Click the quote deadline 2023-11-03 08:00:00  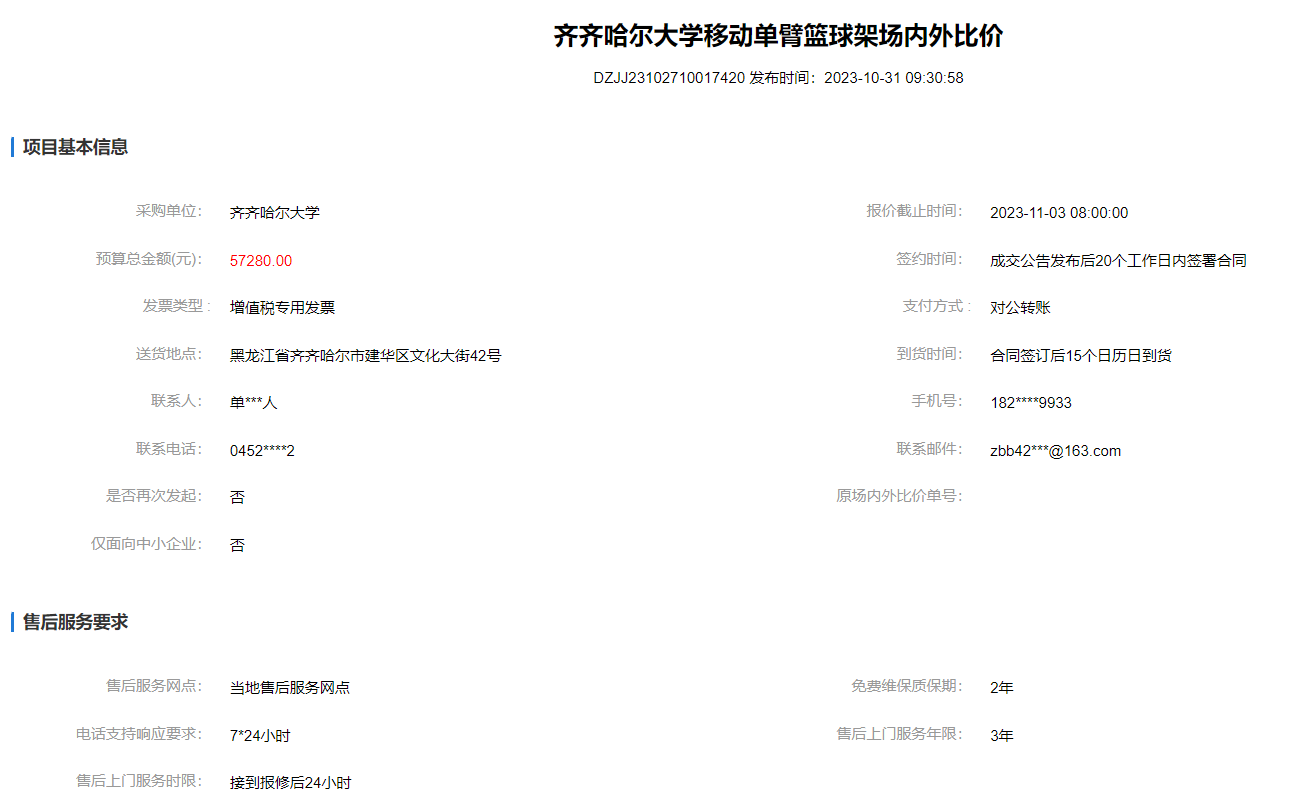1058,213
